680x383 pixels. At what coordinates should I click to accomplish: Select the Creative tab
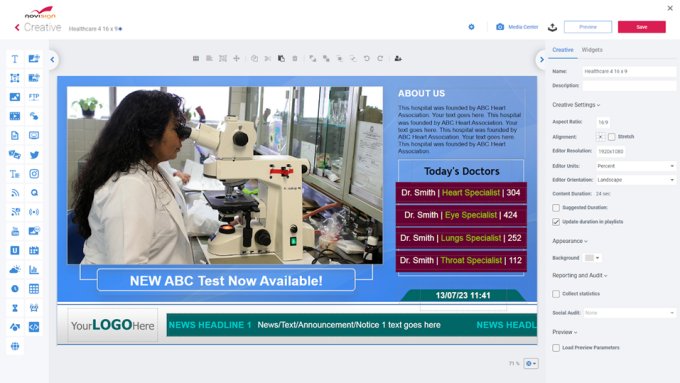pos(562,50)
